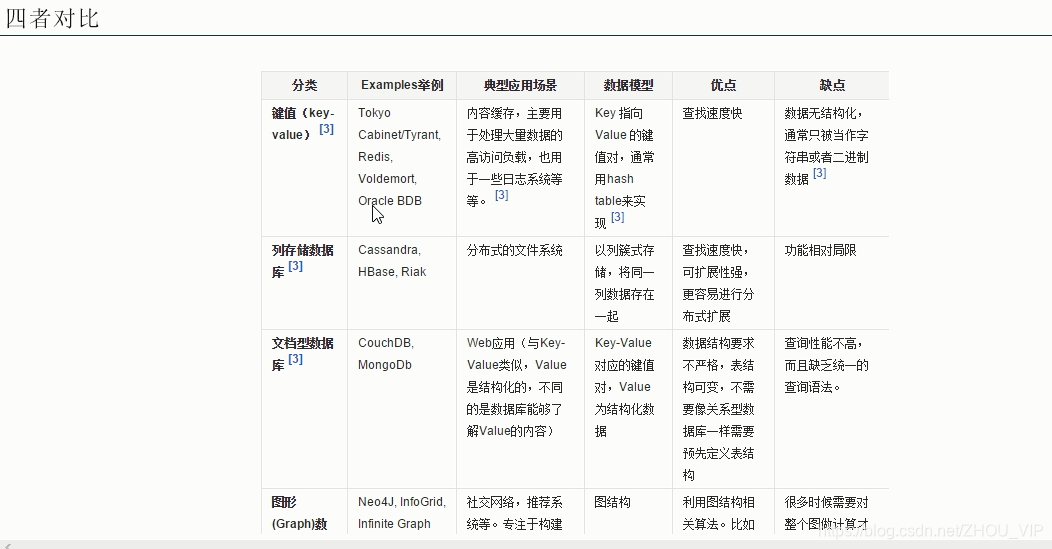Image resolution: width=1052 pixels, height=549 pixels.
Task: Select the cell starting Web应用(与Key-Value类似
Action: click(x=520, y=409)
